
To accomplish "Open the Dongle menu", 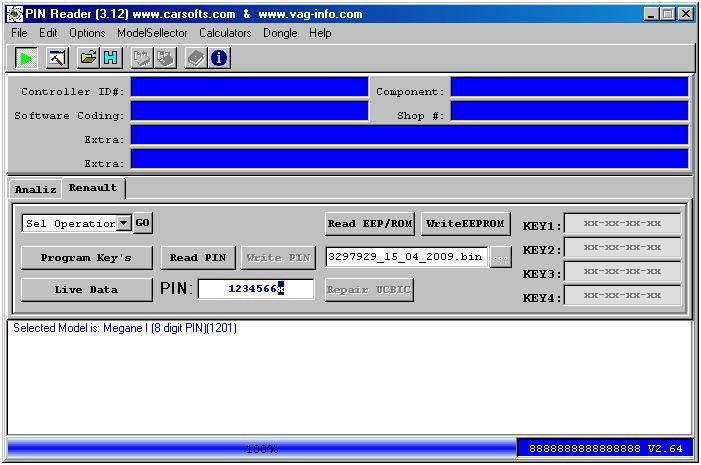I will pyautogui.click(x=280, y=33).
